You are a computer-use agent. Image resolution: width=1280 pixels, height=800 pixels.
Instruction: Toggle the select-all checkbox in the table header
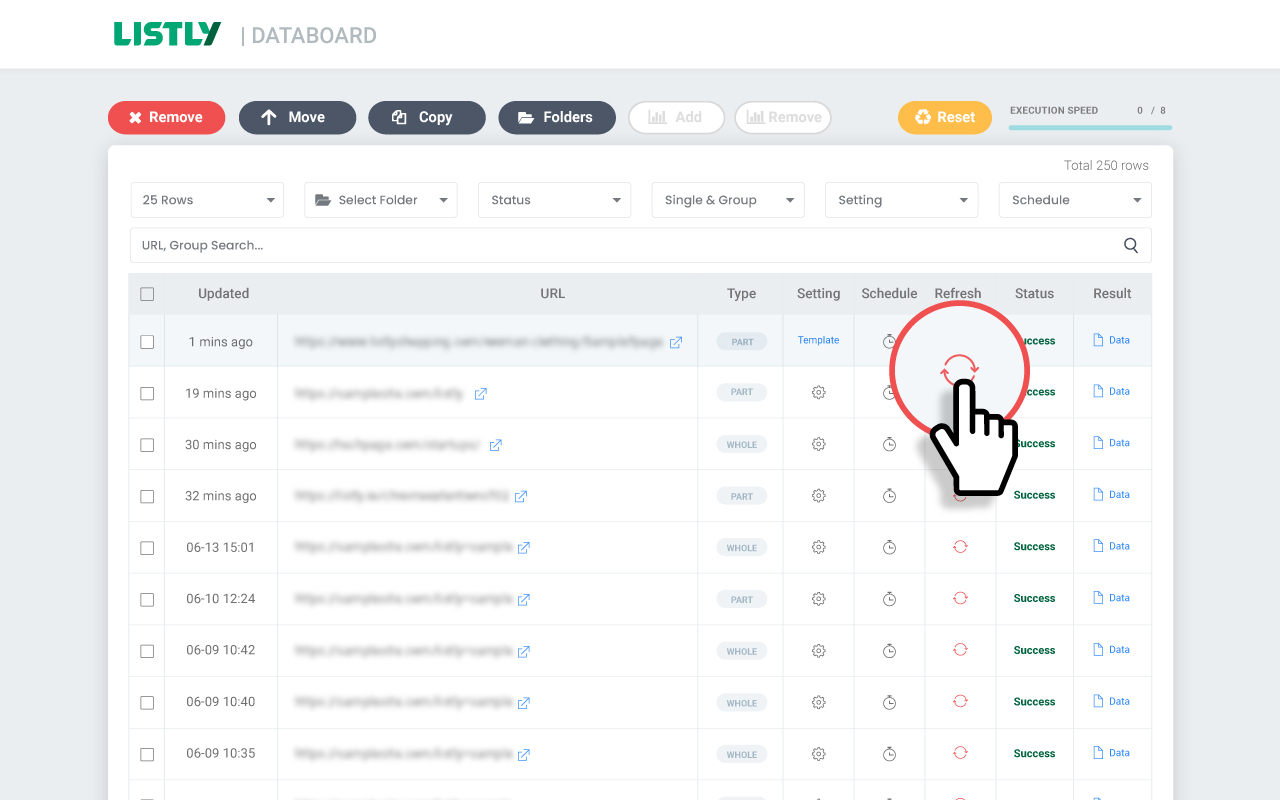[x=147, y=294]
